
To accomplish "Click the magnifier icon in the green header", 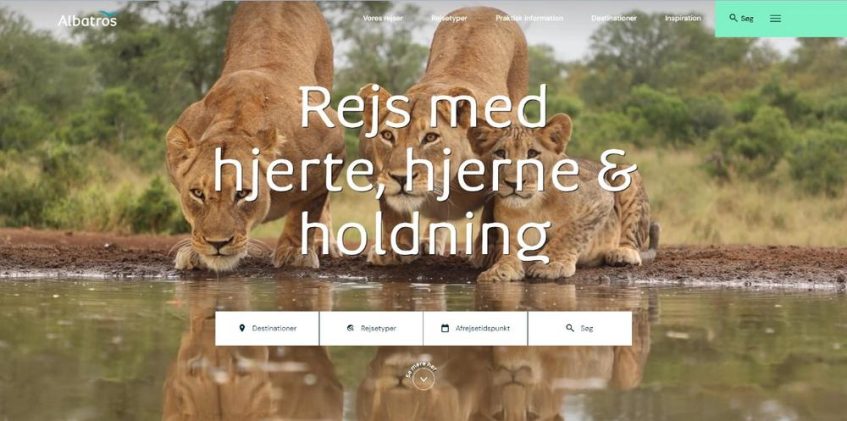I will click(x=733, y=18).
